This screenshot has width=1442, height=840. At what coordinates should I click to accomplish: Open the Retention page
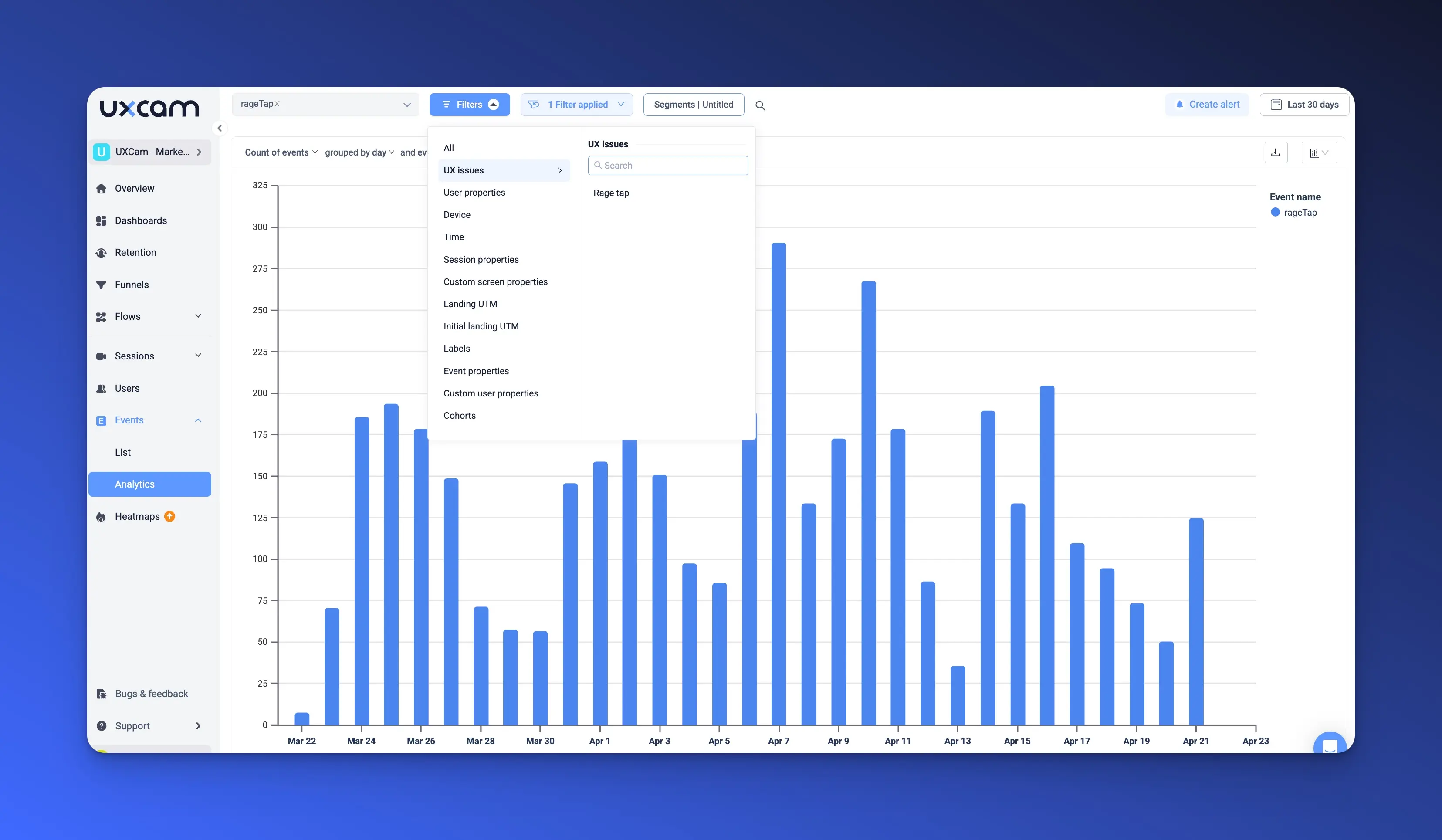click(135, 252)
